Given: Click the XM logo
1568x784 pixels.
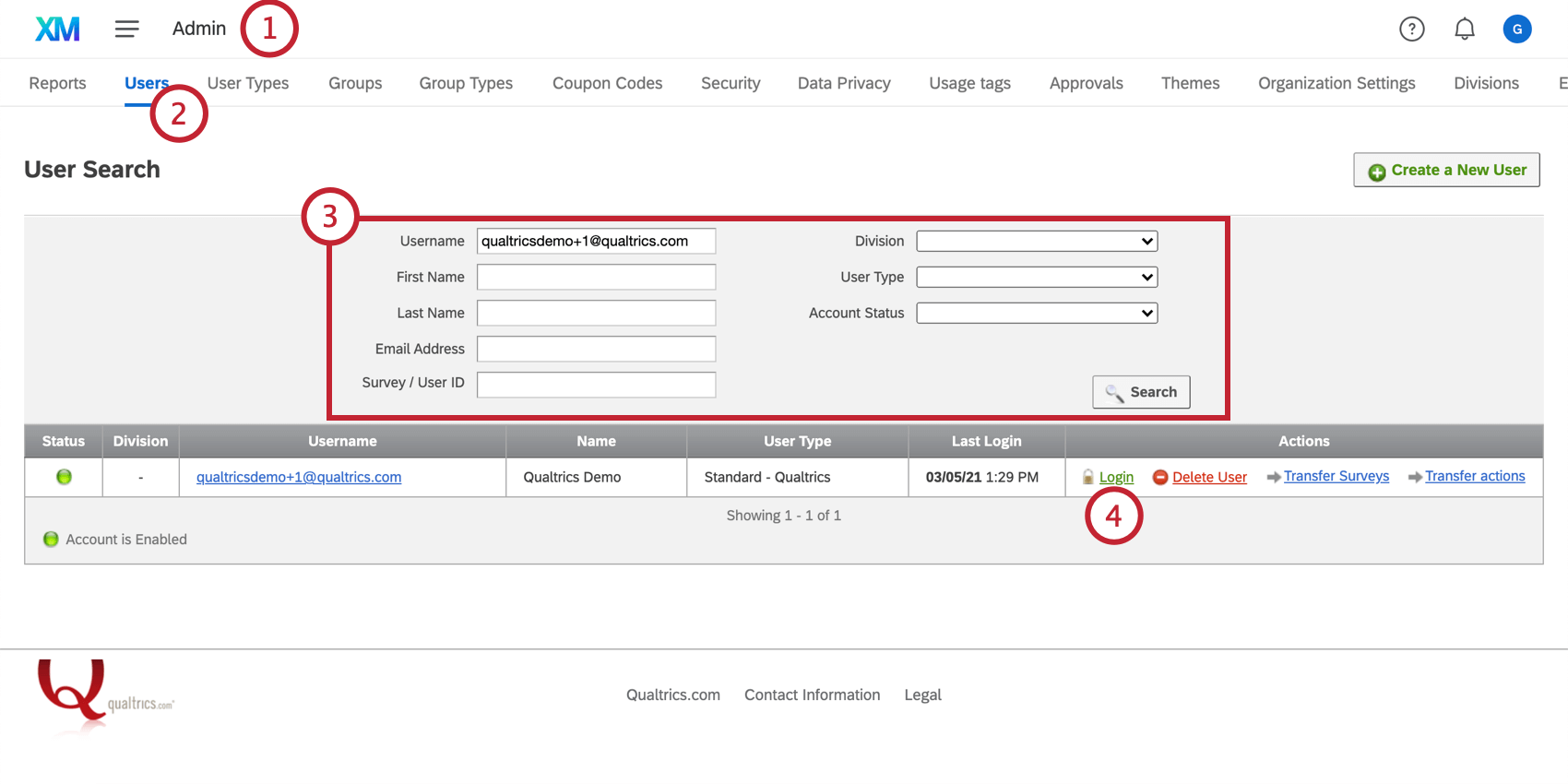Looking at the screenshot, I should coord(57,29).
